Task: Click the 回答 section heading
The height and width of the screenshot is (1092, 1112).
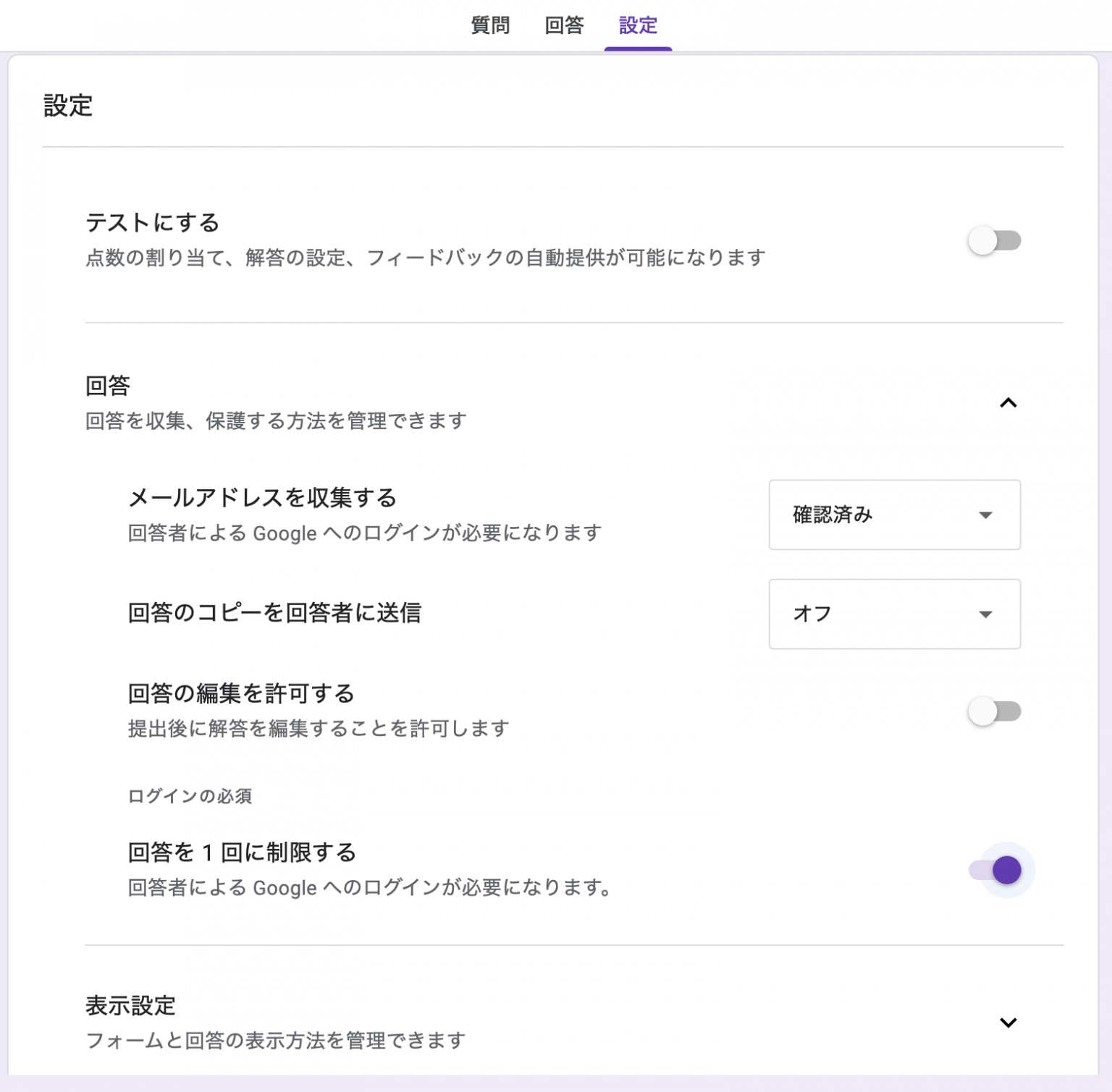Action: (106, 386)
